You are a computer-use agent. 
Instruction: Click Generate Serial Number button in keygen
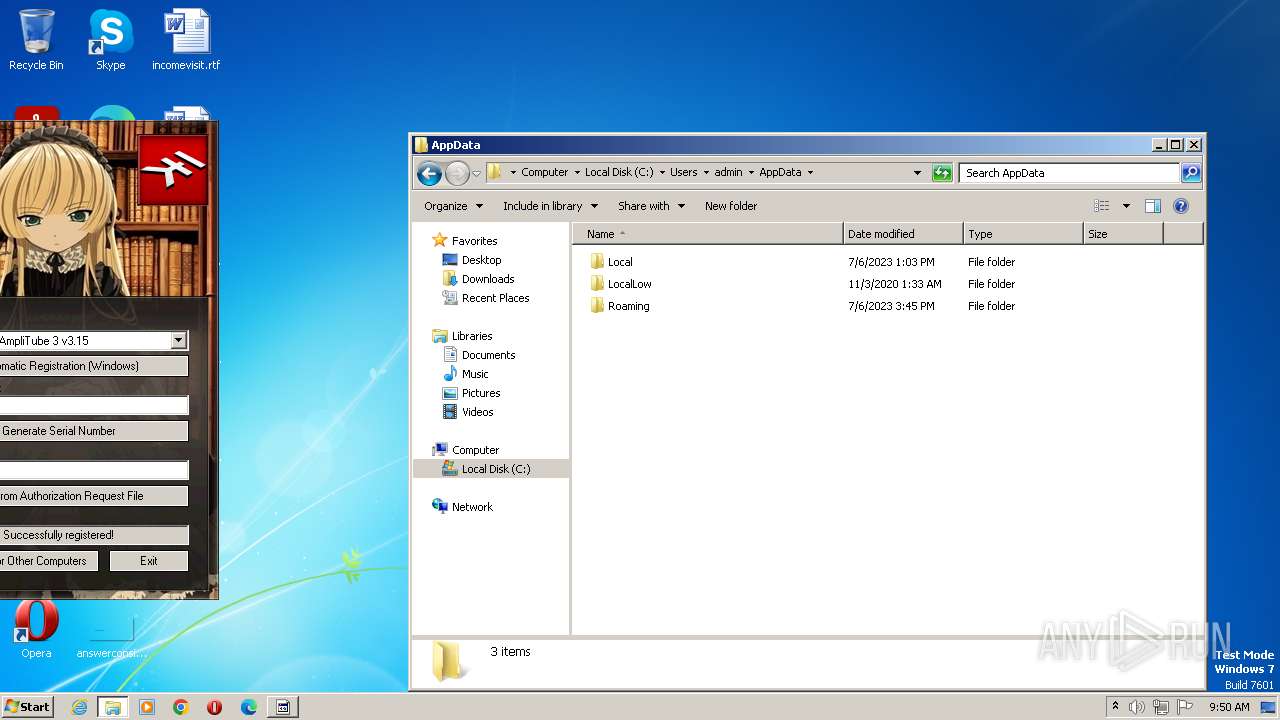coord(93,431)
